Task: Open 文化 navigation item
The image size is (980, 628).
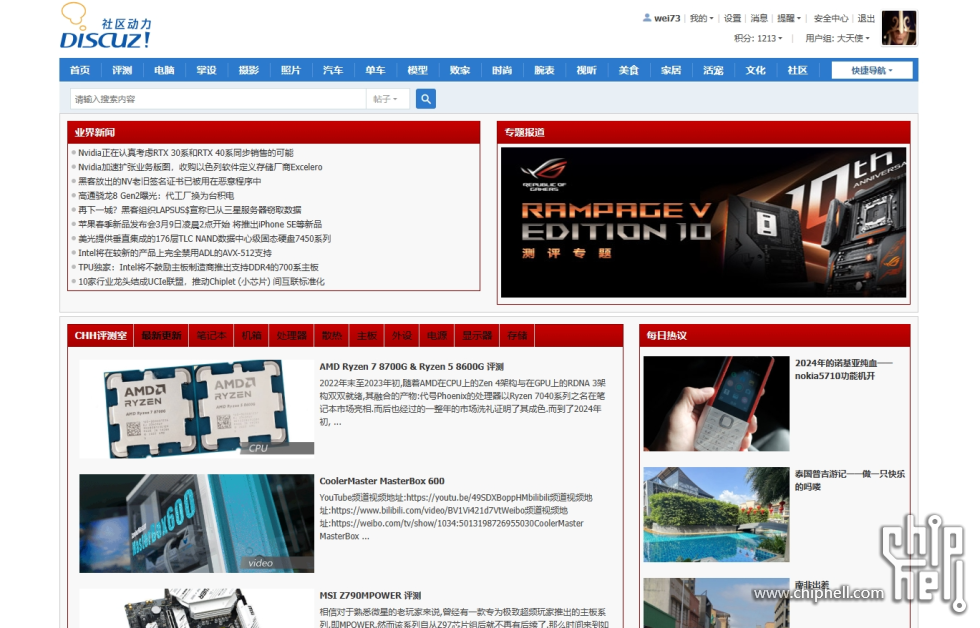Action: pos(755,71)
